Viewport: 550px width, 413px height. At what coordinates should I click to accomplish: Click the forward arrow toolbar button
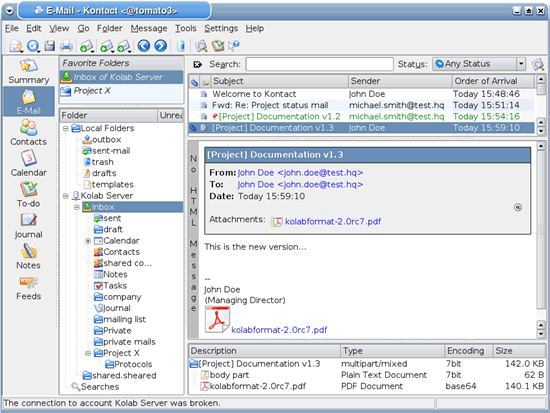tap(161, 46)
